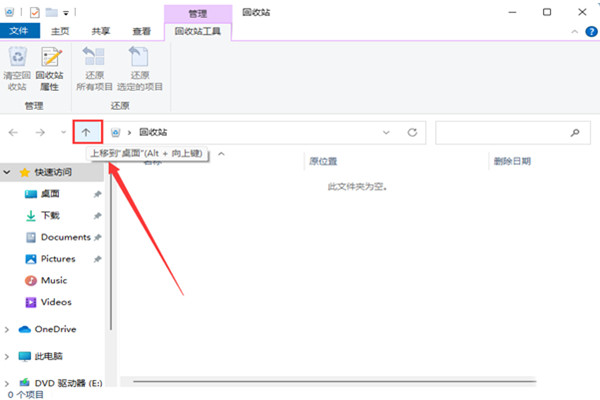Switch to the View (查看) ribbon tab
The height and width of the screenshot is (400, 600).
[142, 32]
